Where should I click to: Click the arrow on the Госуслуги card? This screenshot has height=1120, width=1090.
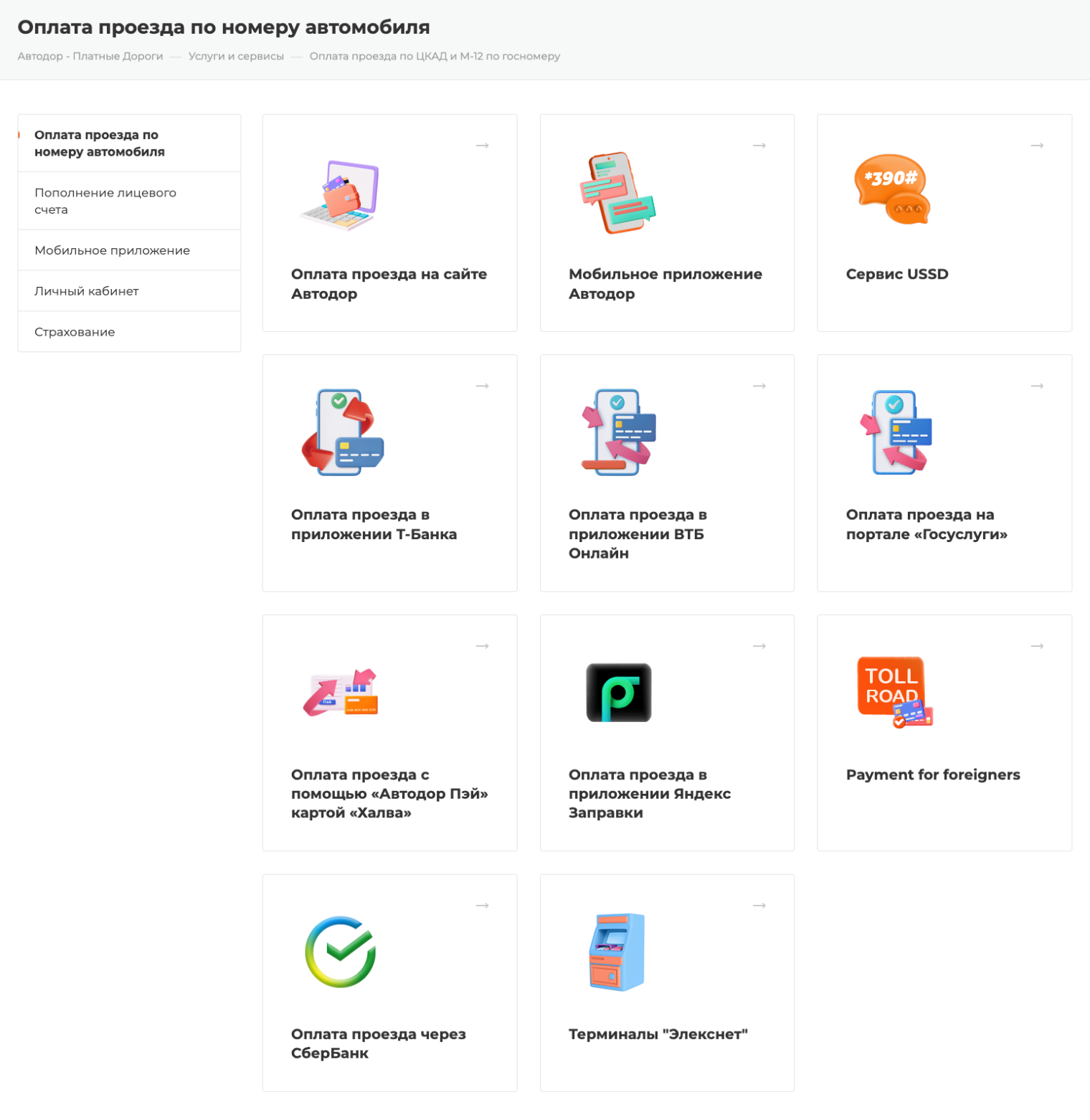pos(1037,386)
